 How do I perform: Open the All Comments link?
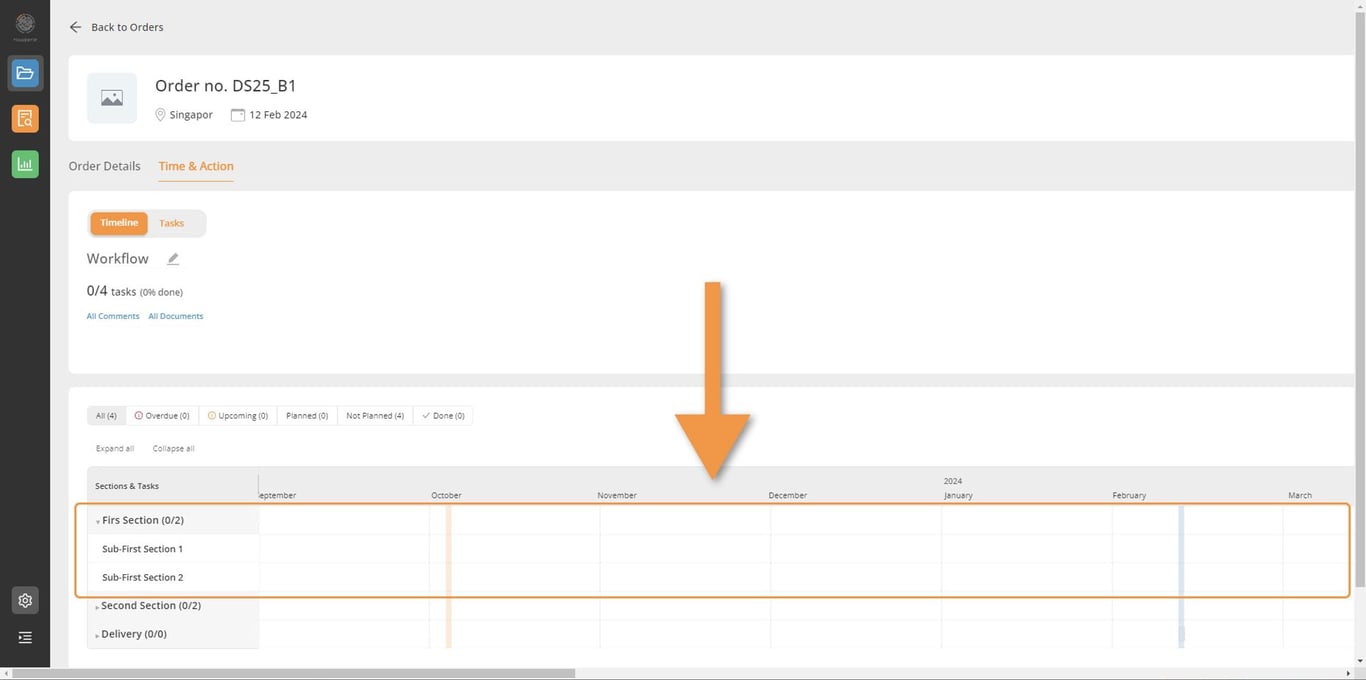coord(113,316)
